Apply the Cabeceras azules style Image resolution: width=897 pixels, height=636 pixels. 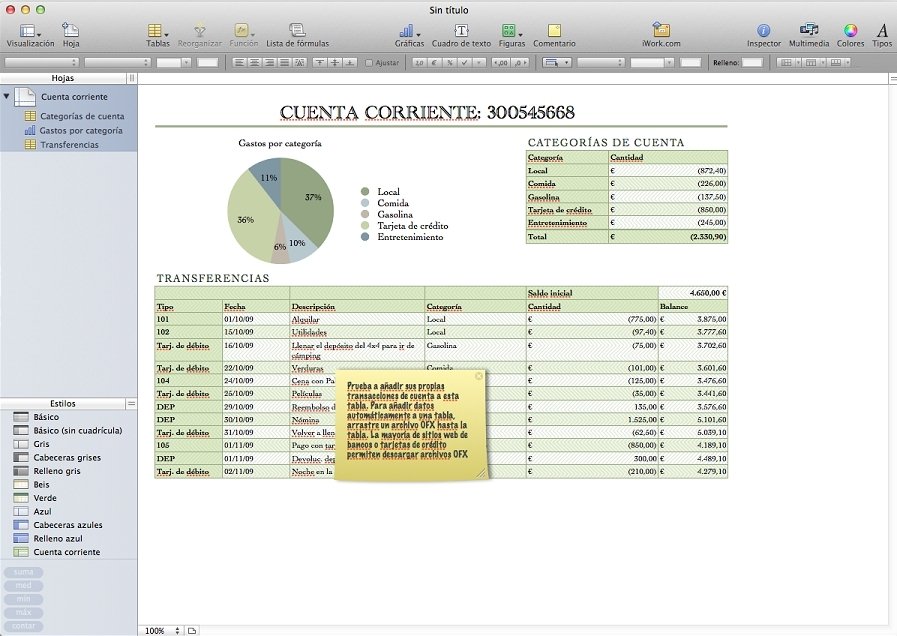pyautogui.click(x=69, y=525)
